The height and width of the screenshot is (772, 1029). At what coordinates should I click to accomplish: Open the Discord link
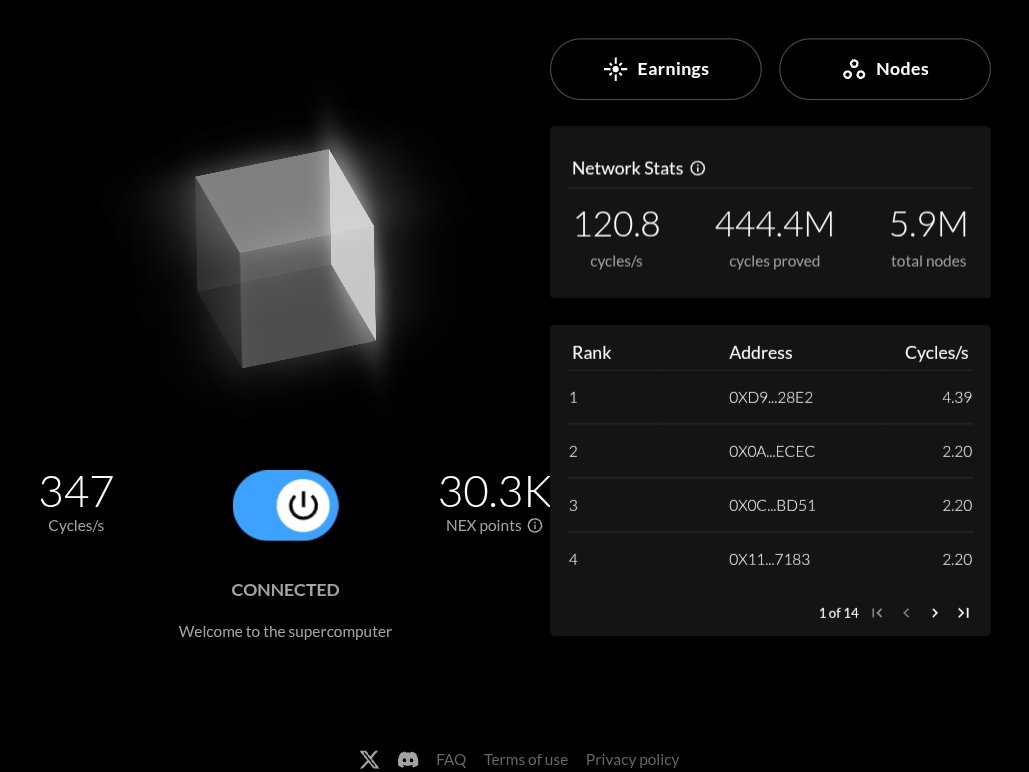[x=408, y=760]
